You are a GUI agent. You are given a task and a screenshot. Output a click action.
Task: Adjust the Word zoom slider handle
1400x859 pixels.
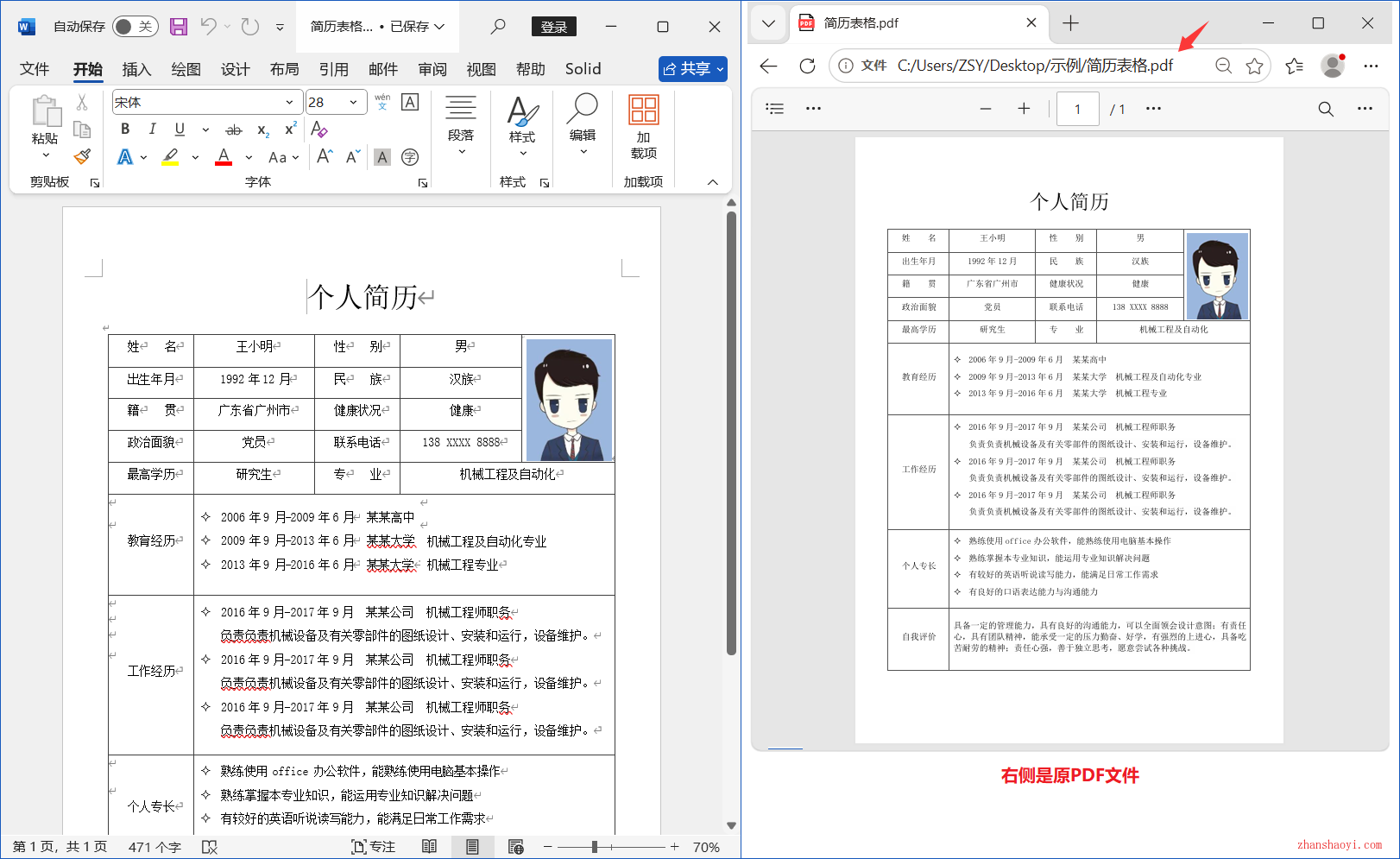pos(595,847)
